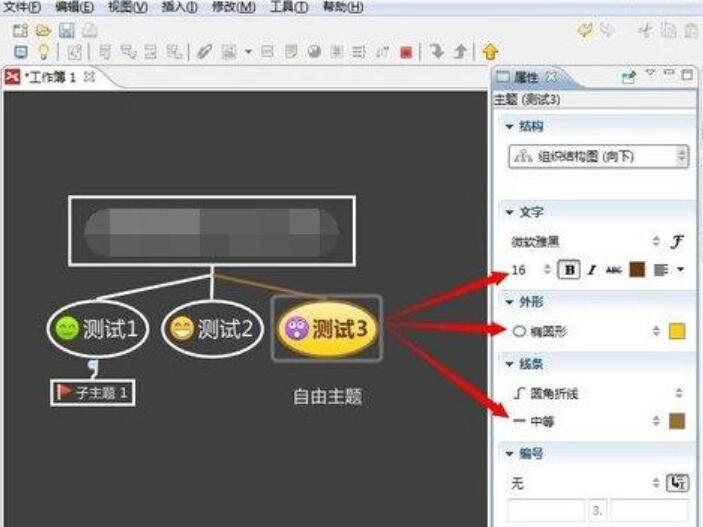703x527 pixels.
Task: Click the red boundary toolbar icon
Action: (406, 52)
